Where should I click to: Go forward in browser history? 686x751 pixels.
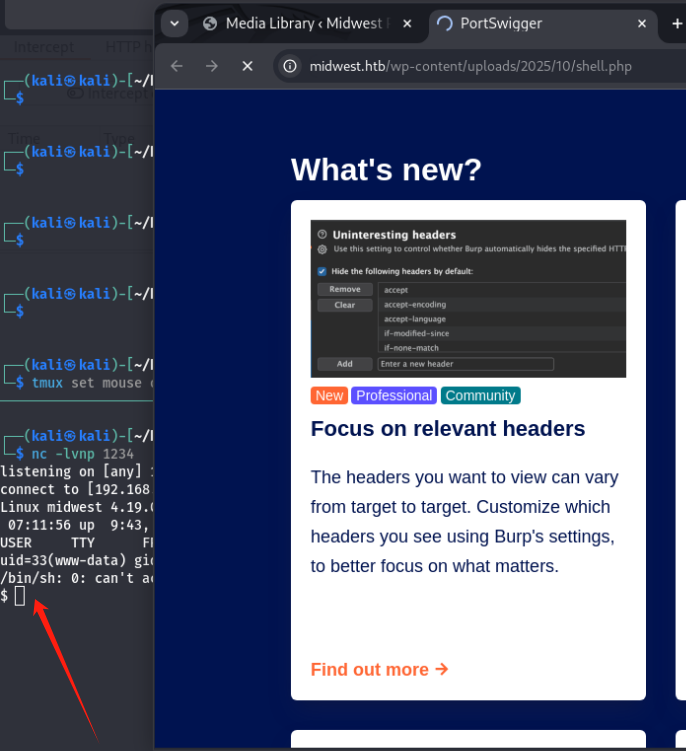(212, 66)
